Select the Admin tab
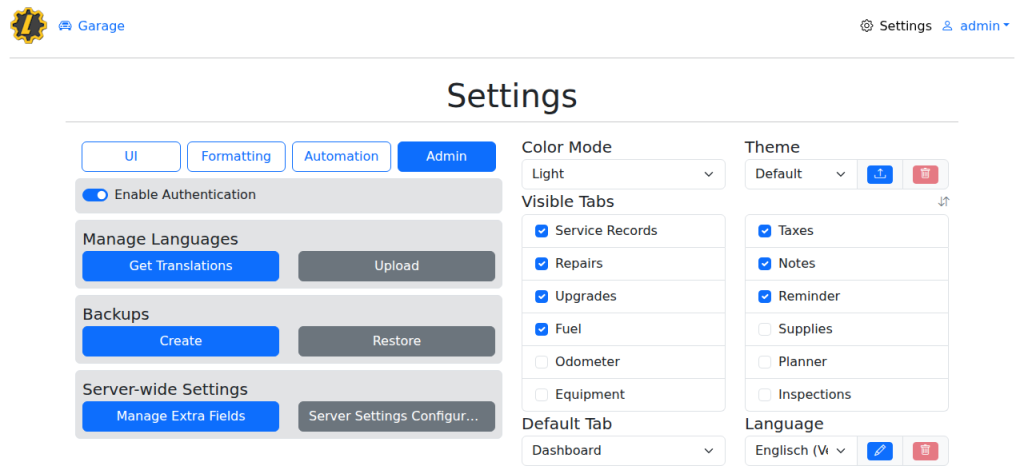 coord(447,157)
